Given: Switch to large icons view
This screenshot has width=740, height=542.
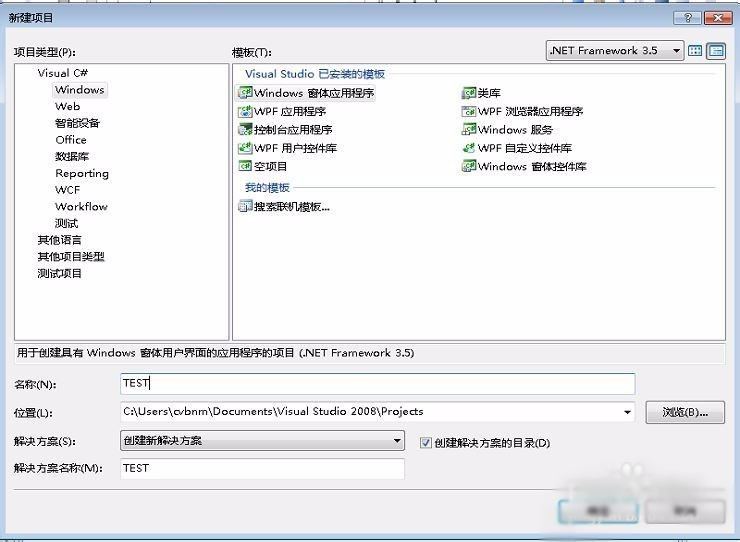Looking at the screenshot, I should pos(695,51).
